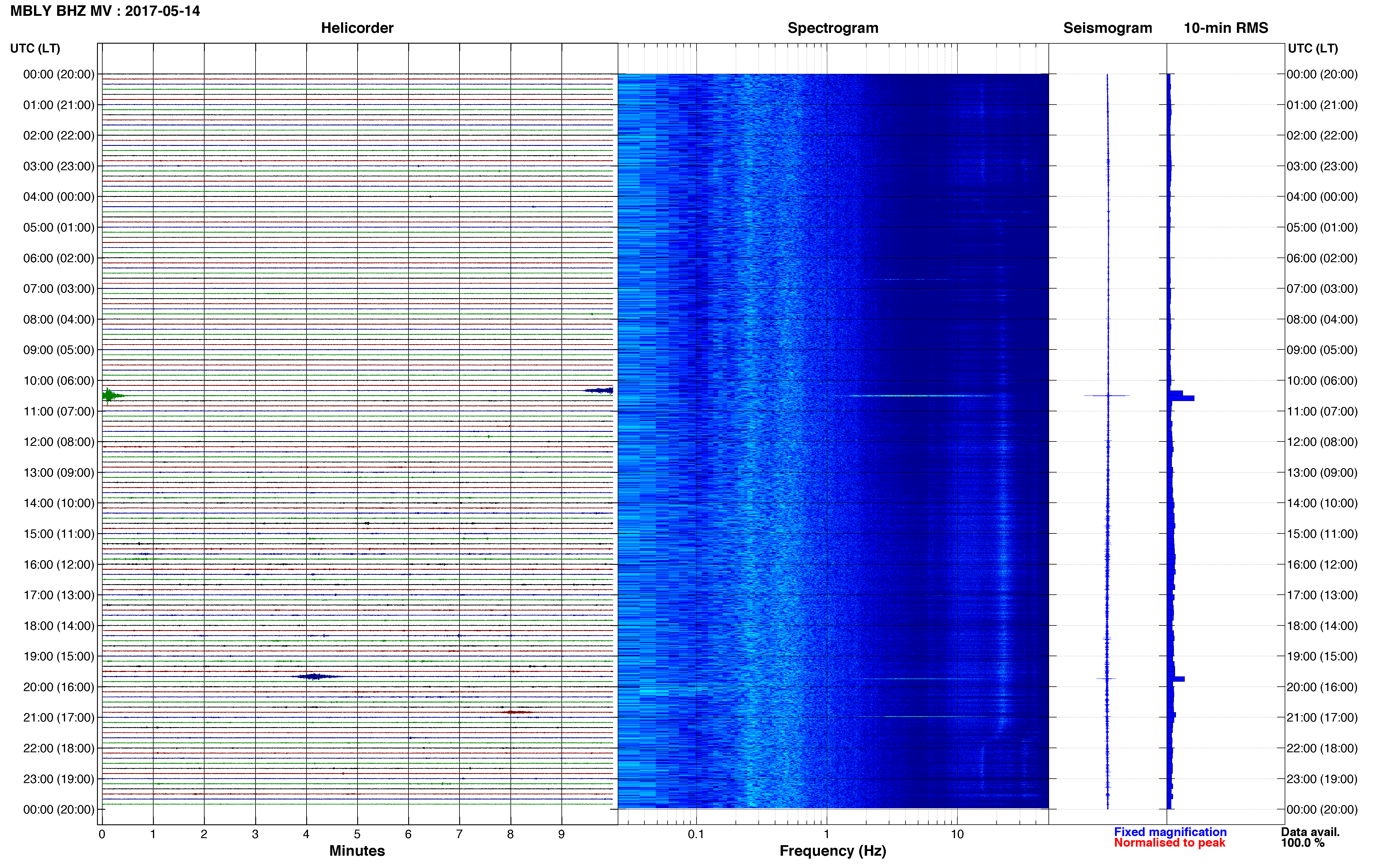Click the Data avail. label
Screen dimensions: 1389x868
point(1310,832)
